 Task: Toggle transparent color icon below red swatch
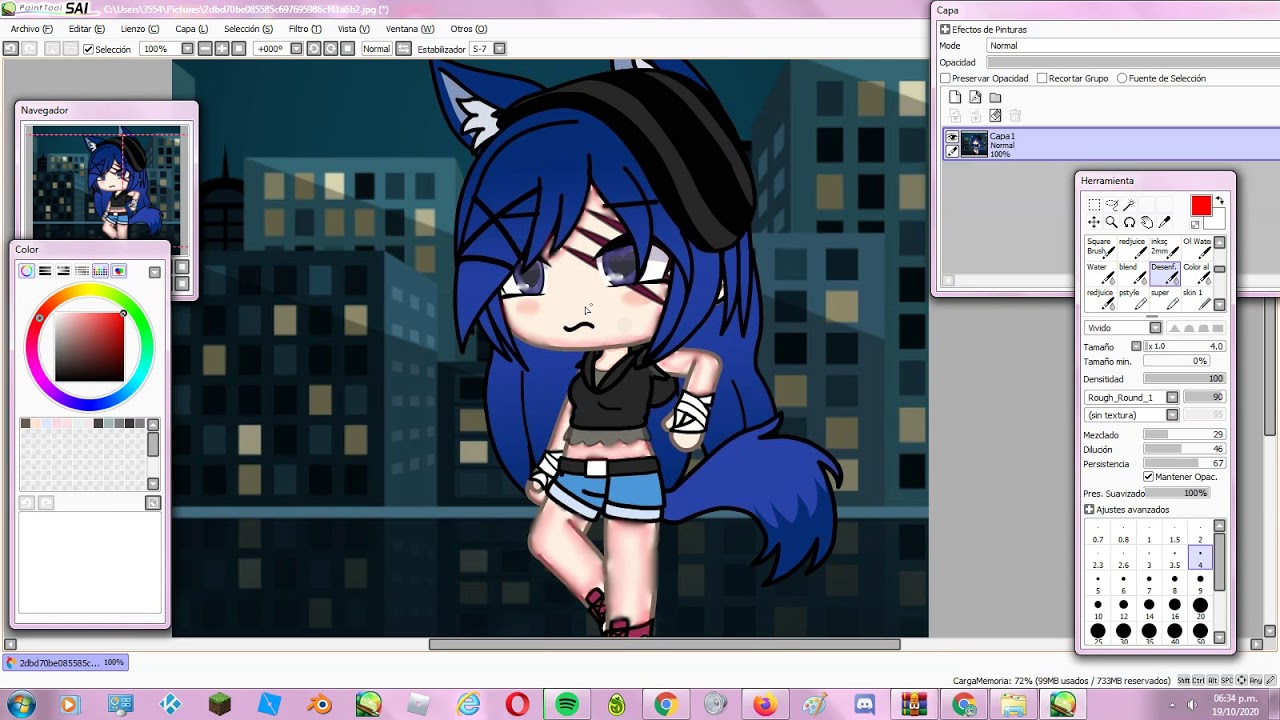(1195, 224)
